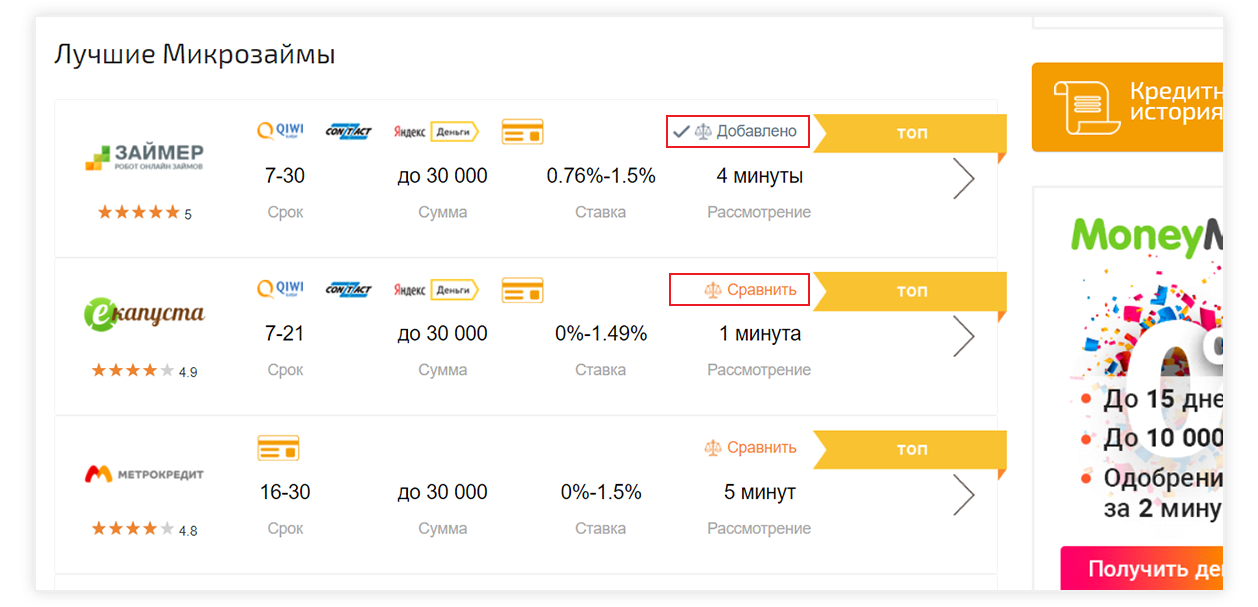Click the QIWI icon in the Займер row

(280, 131)
